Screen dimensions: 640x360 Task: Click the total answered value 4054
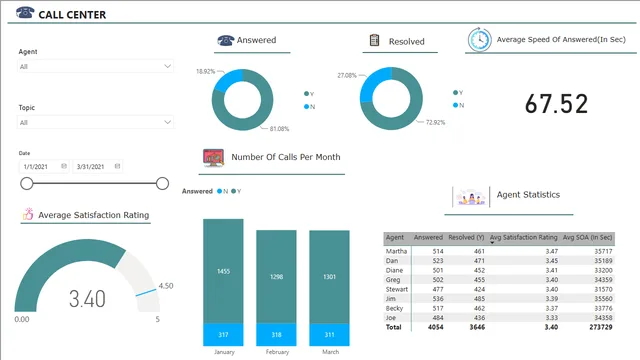(436, 327)
